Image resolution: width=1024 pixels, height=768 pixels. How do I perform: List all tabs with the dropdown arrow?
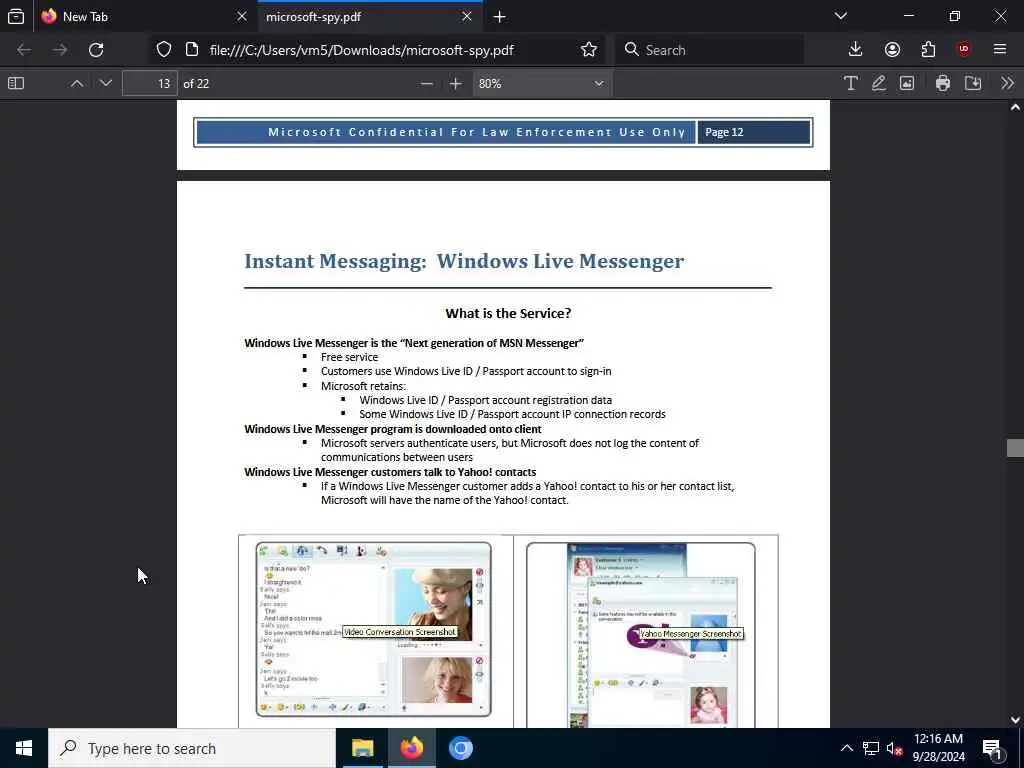[841, 16]
